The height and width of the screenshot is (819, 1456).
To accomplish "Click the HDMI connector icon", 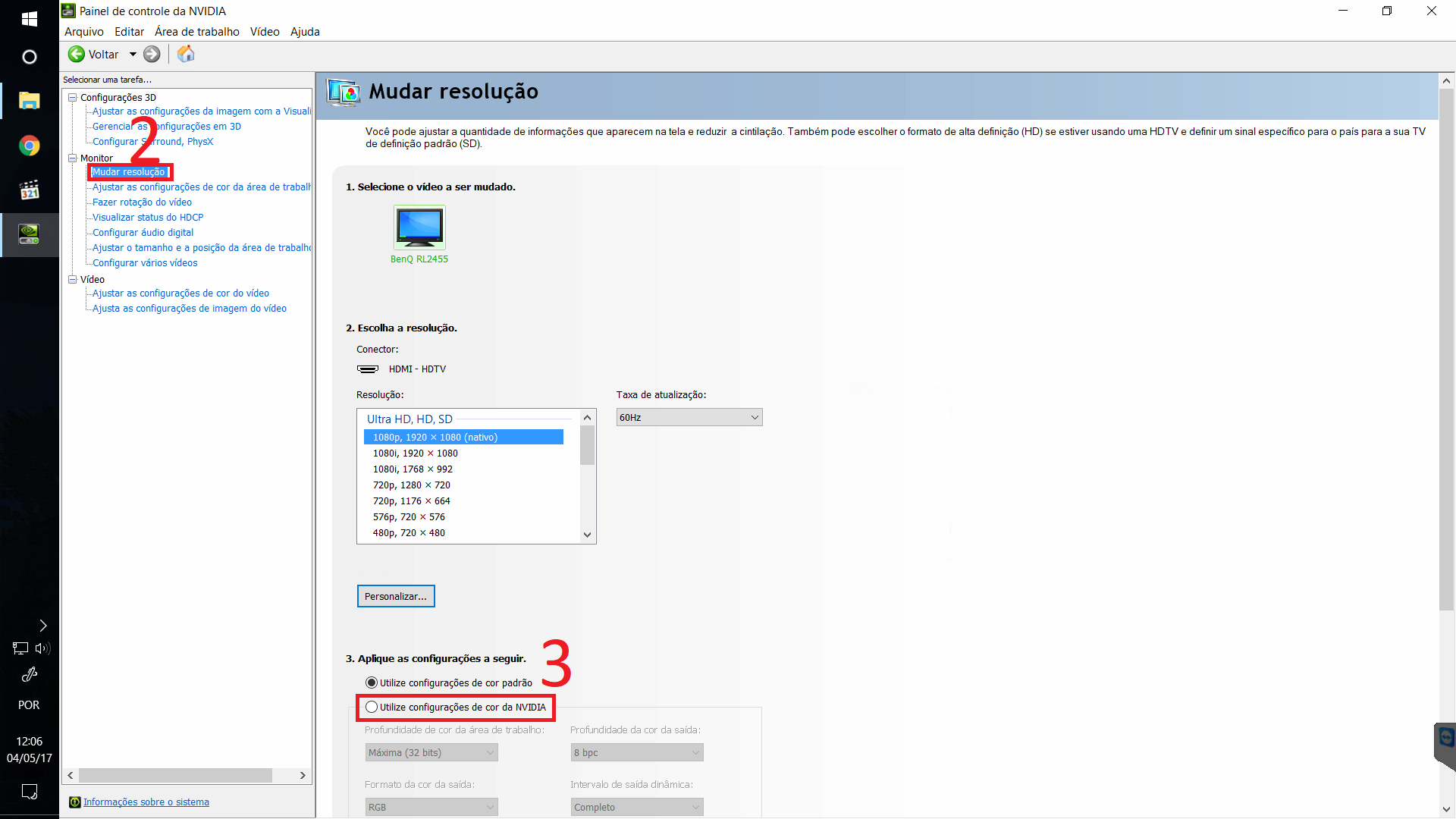I will [x=368, y=369].
